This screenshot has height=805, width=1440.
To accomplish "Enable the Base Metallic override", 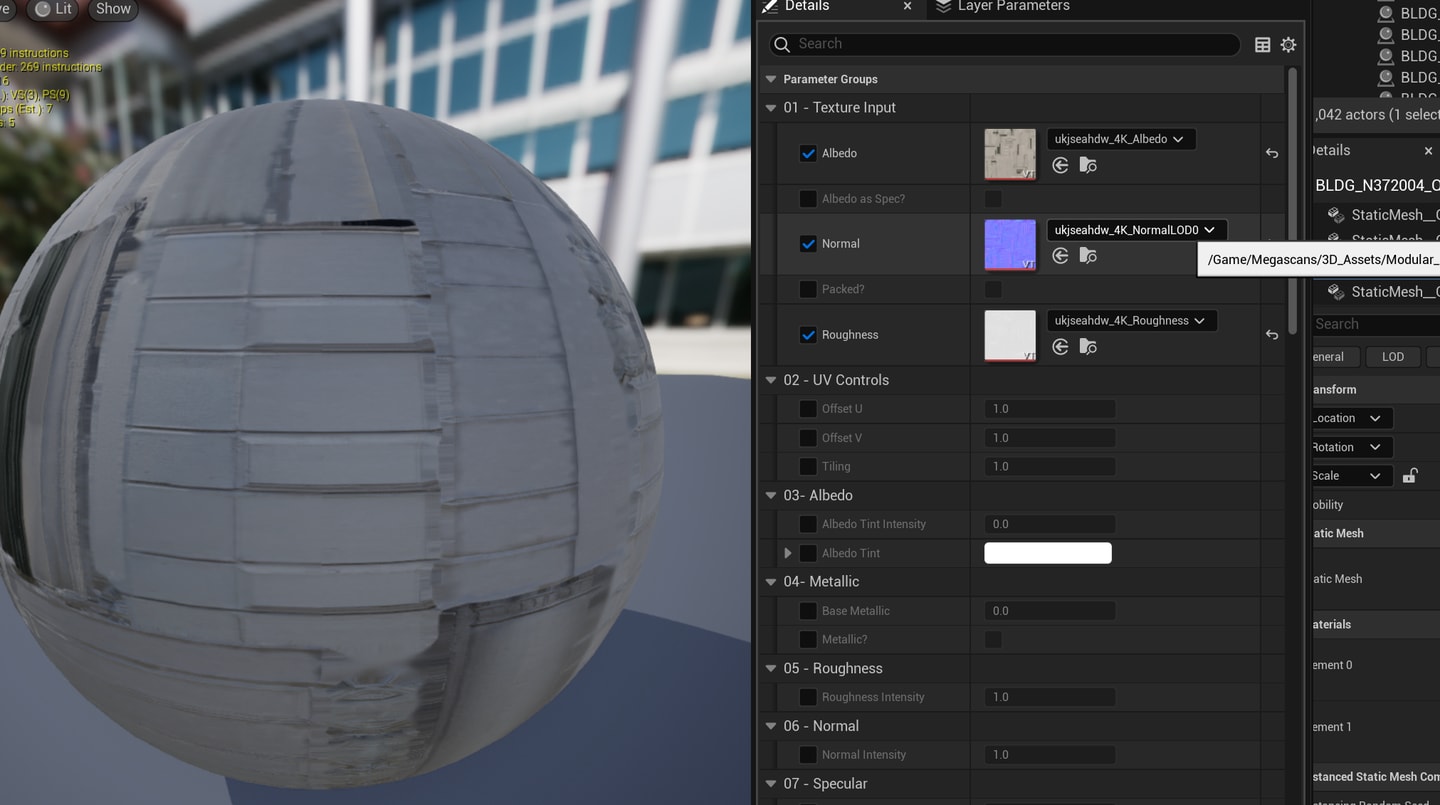I will point(808,610).
